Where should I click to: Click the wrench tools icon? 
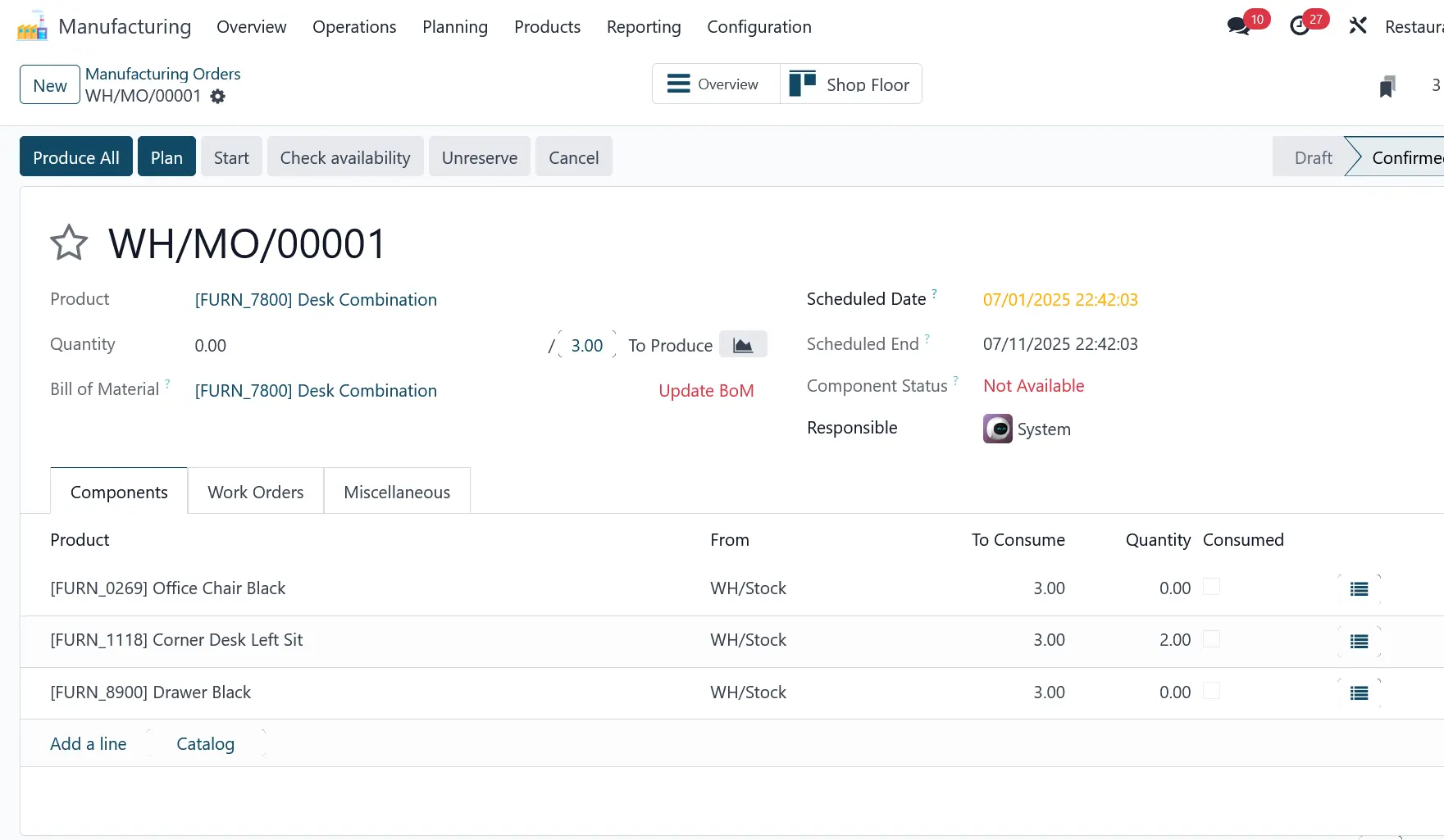click(1358, 26)
